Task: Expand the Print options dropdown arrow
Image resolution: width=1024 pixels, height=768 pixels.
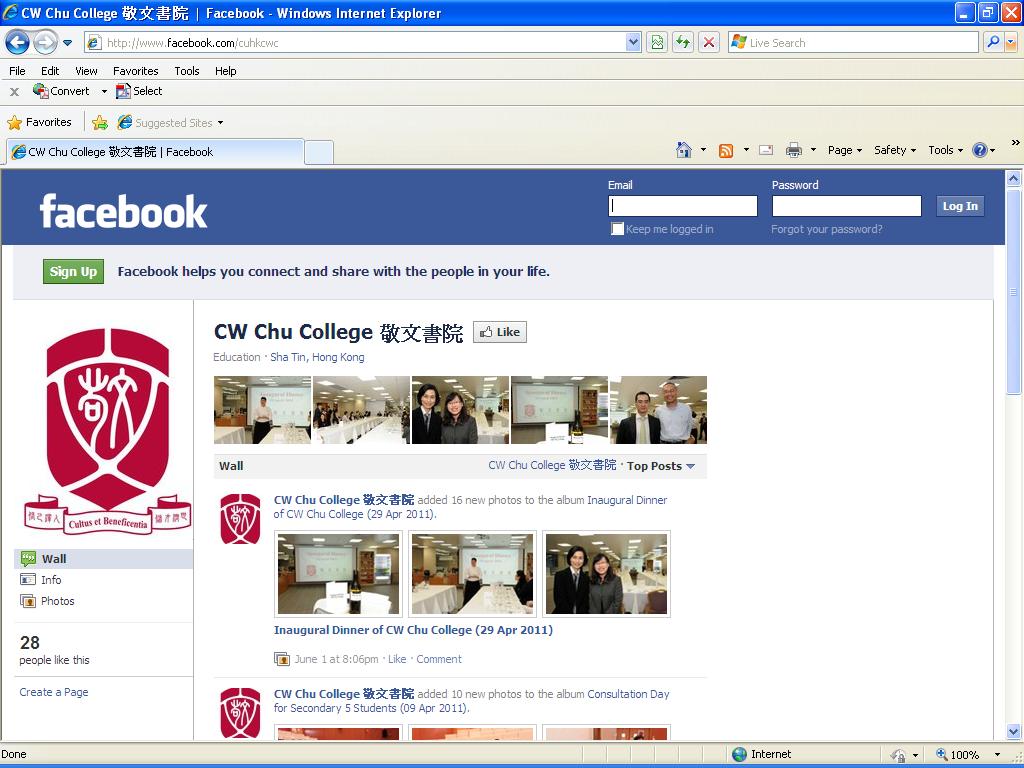Action: click(813, 150)
